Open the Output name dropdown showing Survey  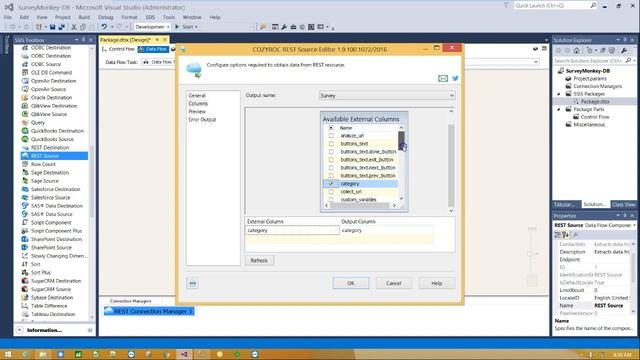click(387, 96)
